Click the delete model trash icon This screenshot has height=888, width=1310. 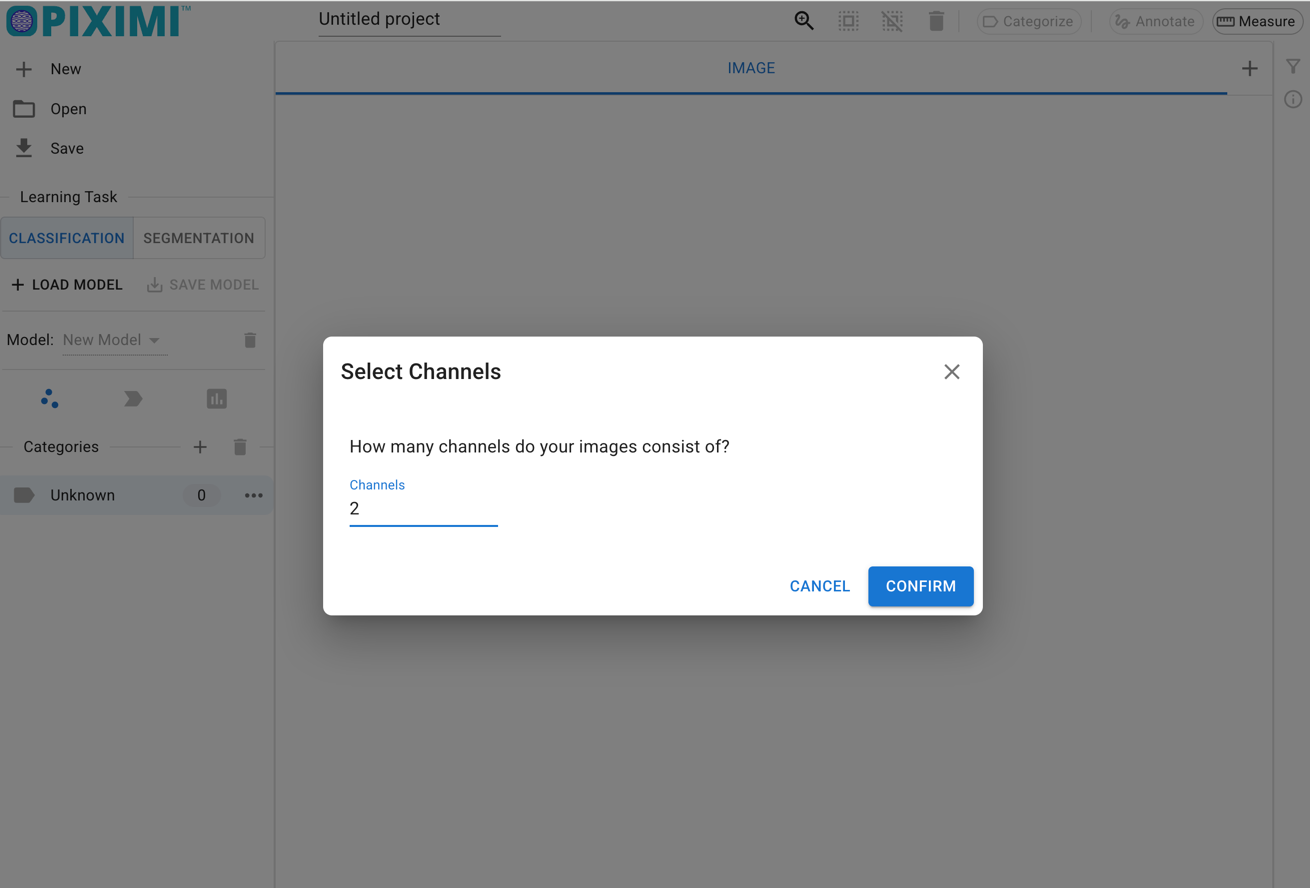point(250,340)
